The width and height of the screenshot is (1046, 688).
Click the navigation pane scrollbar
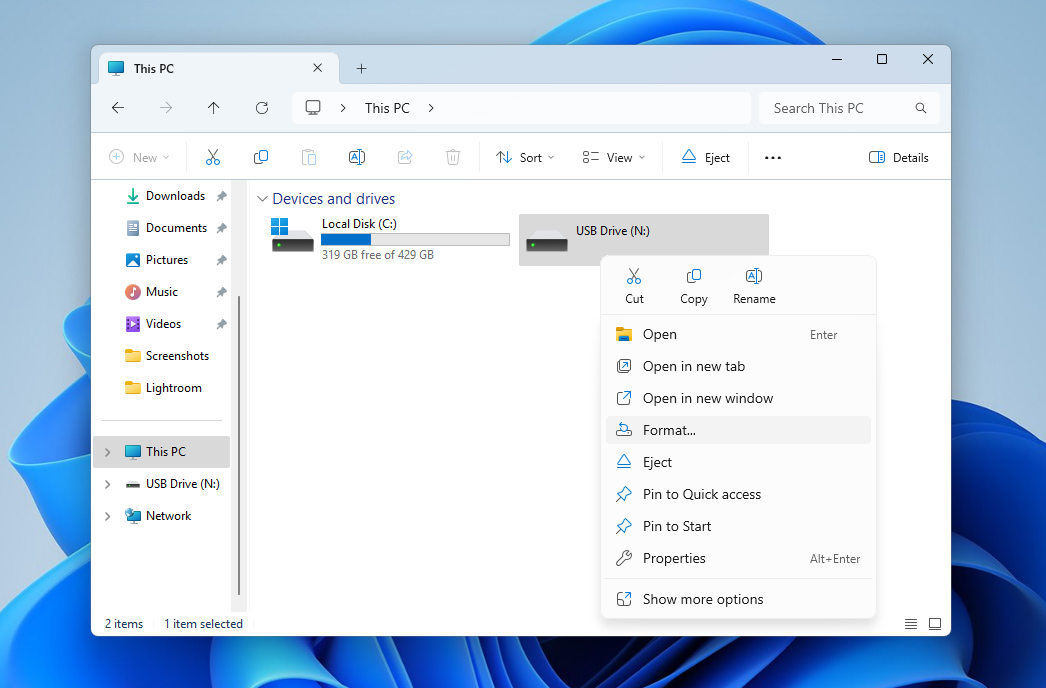pyautogui.click(x=239, y=446)
